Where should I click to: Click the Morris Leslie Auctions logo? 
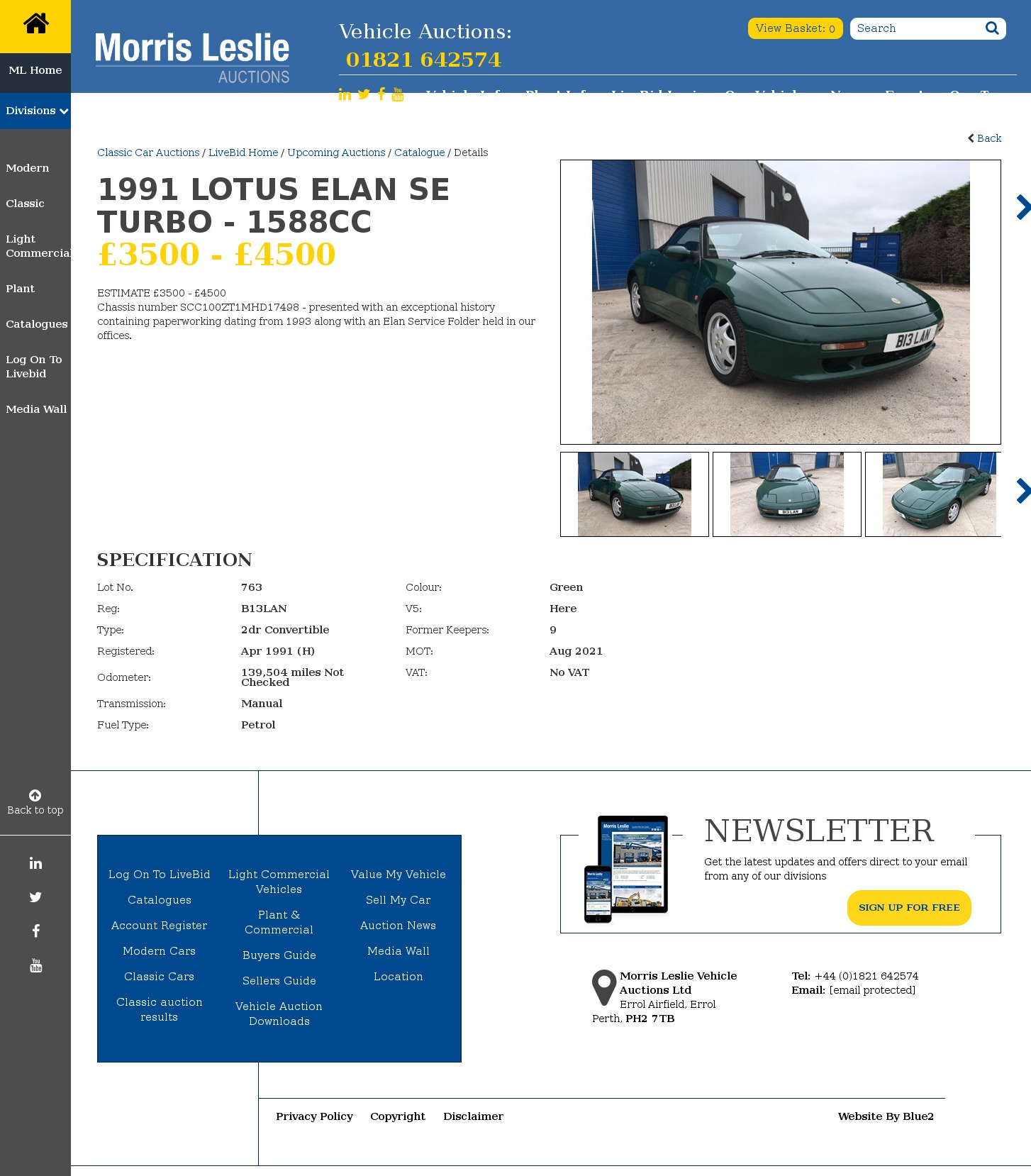point(192,57)
